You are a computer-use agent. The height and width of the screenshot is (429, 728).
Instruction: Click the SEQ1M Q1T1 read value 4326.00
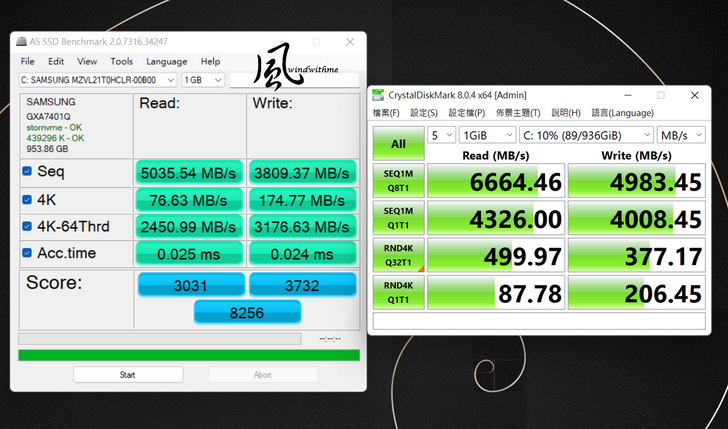point(496,218)
